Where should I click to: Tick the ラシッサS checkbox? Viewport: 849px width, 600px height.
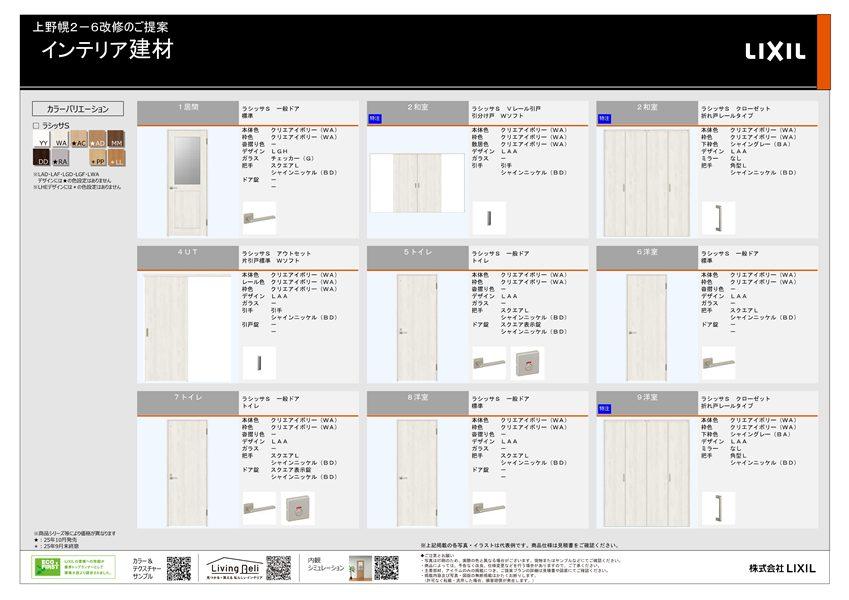37,127
